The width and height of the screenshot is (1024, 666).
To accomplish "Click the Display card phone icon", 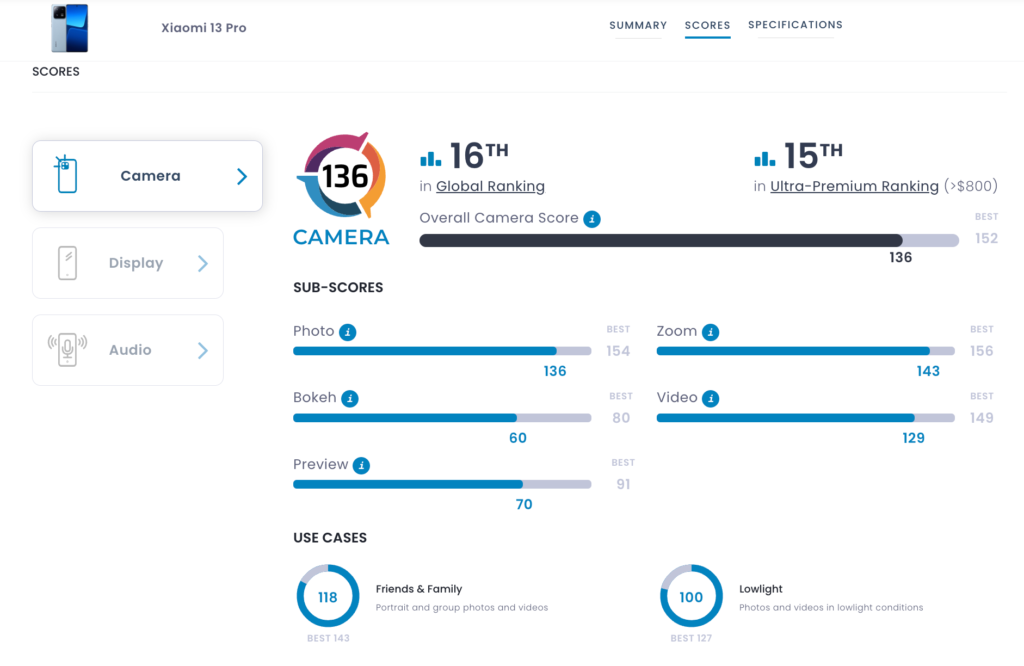I will tap(67, 263).
